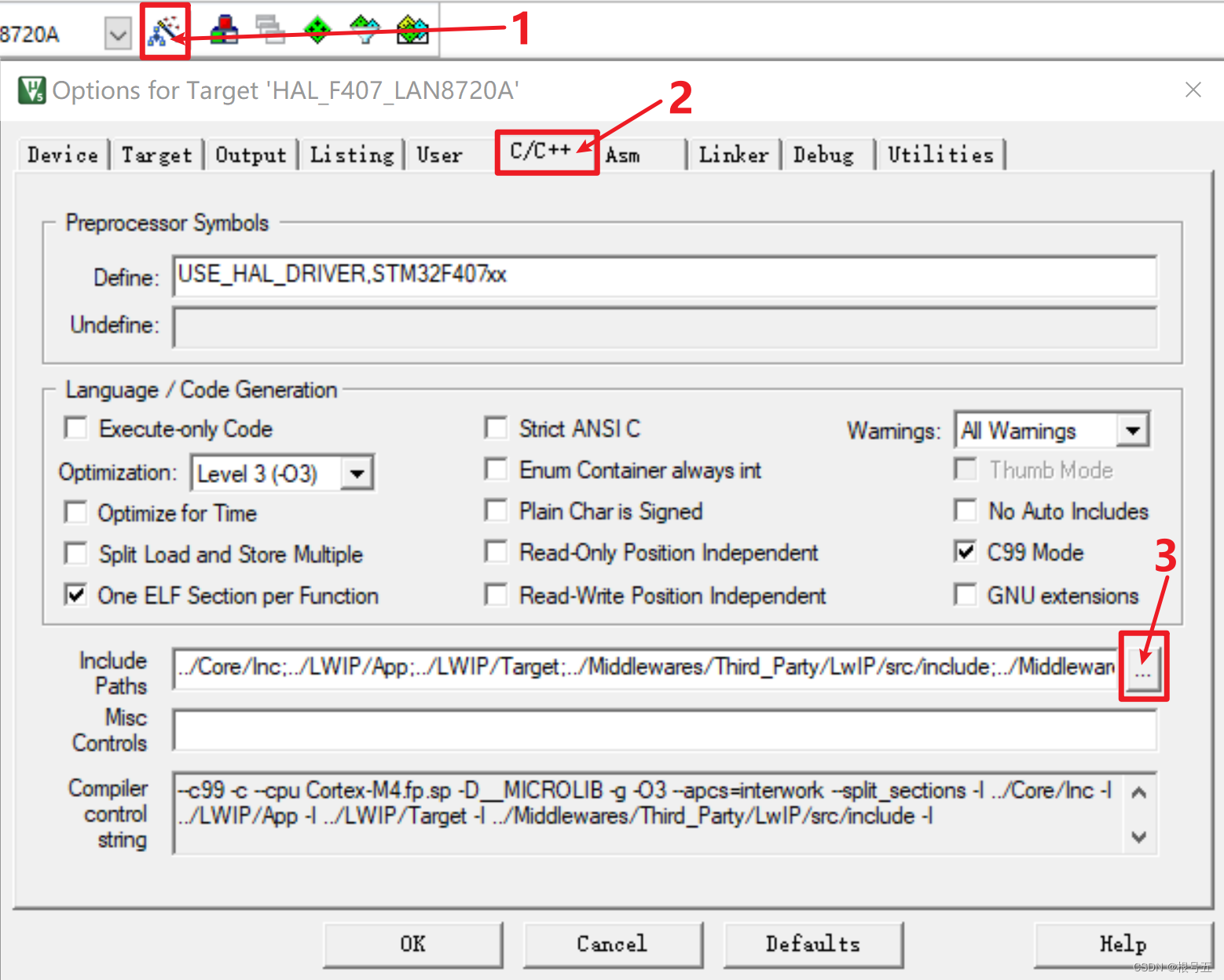Open the green diamond Manage Run-Time Environment icon
The width and height of the screenshot is (1224, 980).
(x=317, y=31)
